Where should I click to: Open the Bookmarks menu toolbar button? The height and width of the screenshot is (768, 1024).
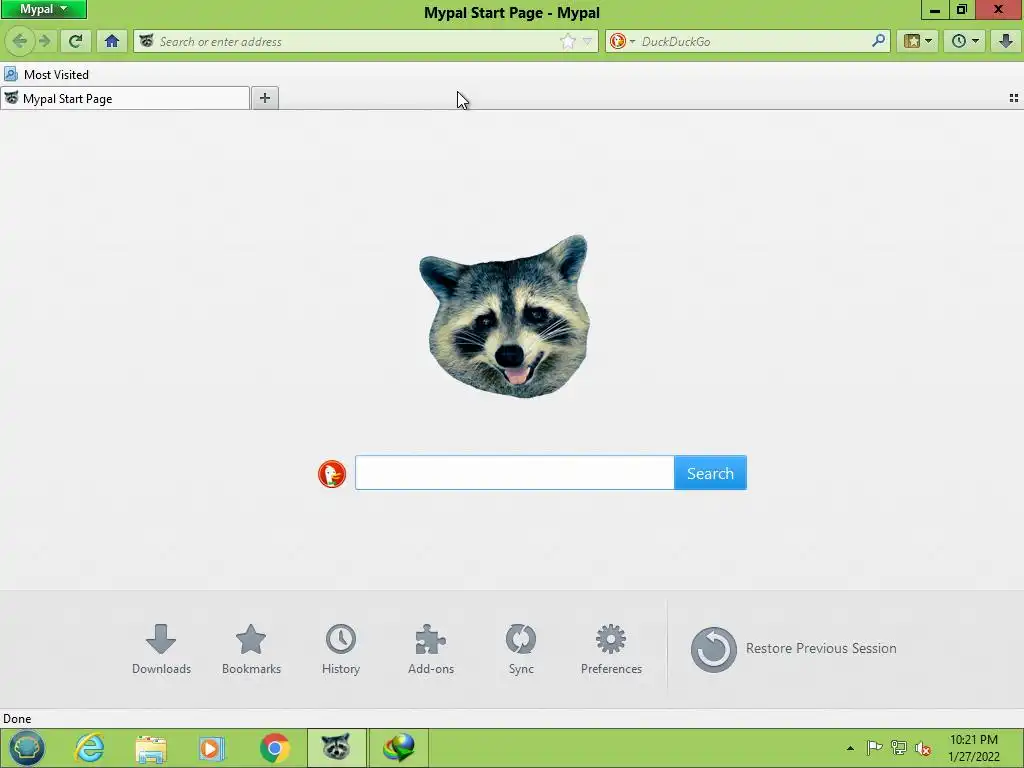[918, 41]
